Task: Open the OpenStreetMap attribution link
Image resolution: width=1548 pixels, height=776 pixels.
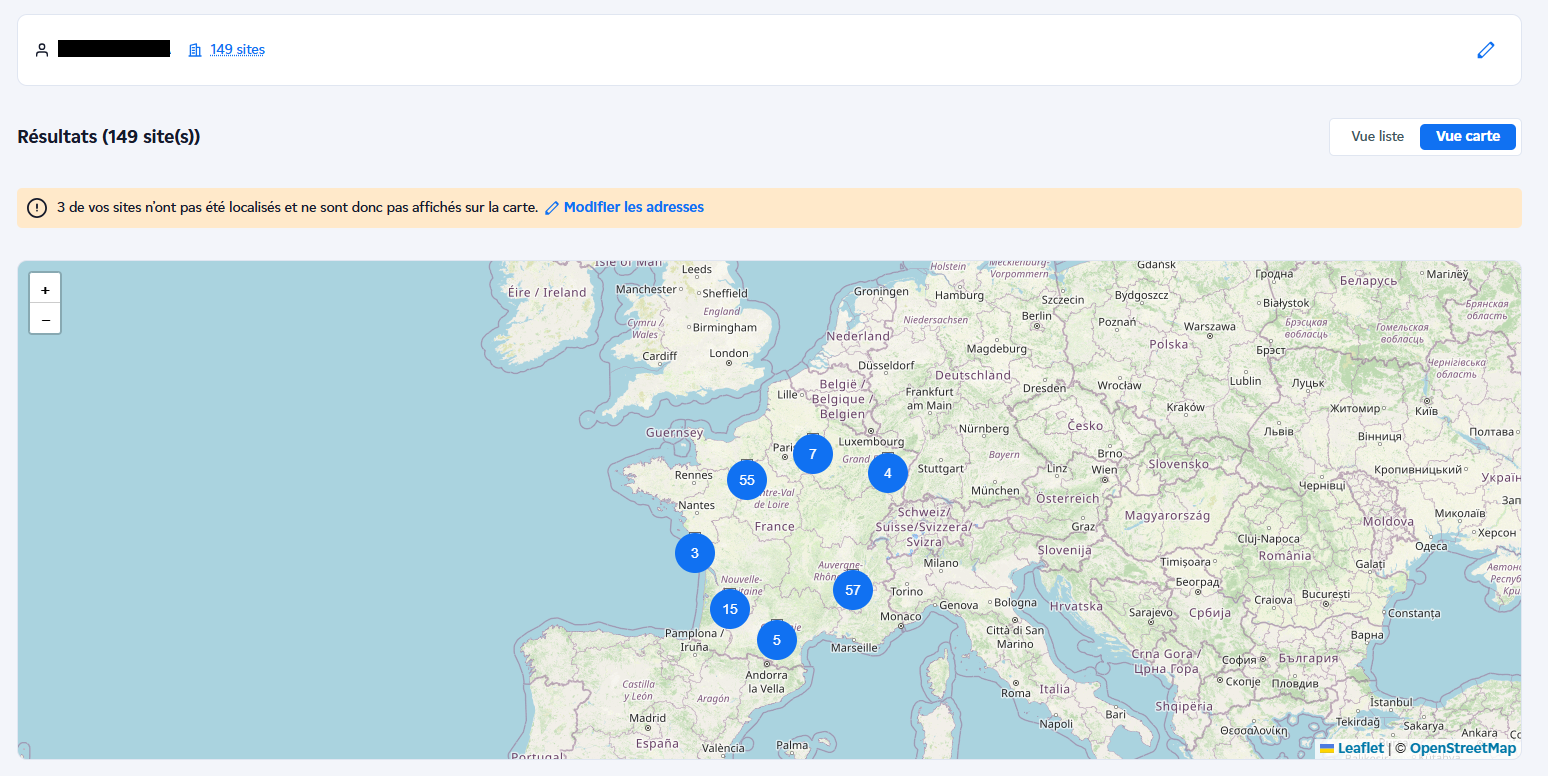Action: (x=1462, y=748)
